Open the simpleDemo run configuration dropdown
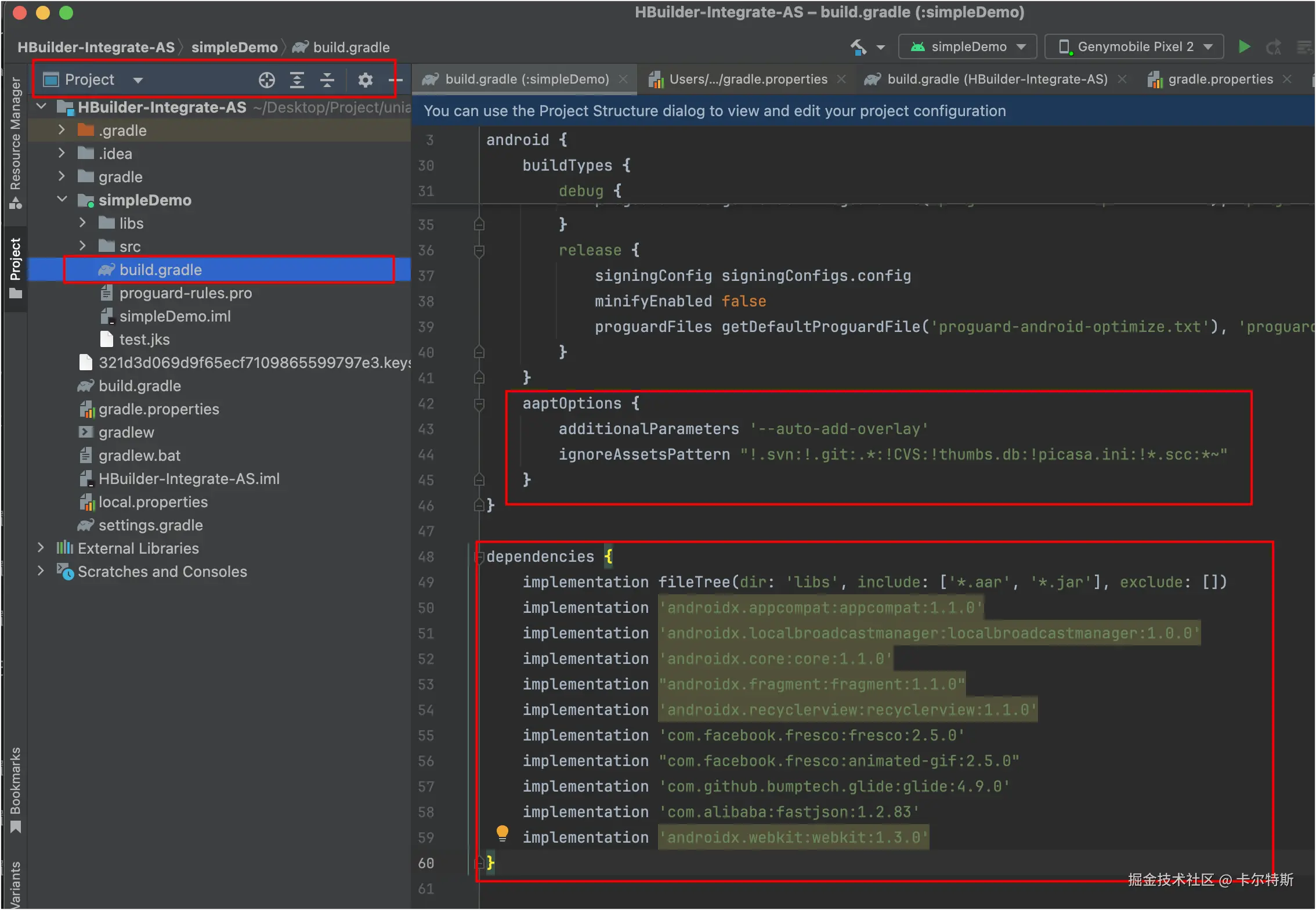Viewport: 1316px width, 910px height. [967, 47]
